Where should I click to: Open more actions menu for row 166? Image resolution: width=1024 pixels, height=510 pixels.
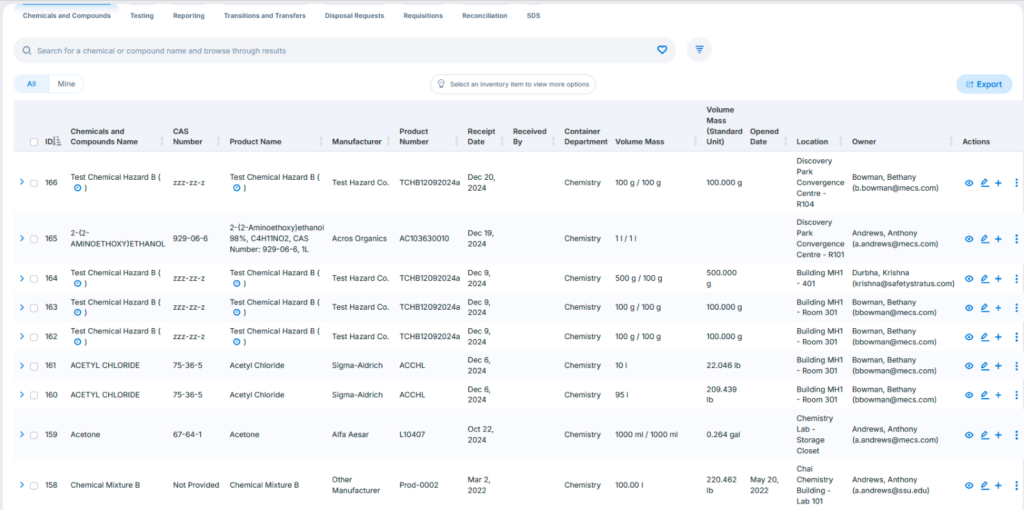[1016, 183]
